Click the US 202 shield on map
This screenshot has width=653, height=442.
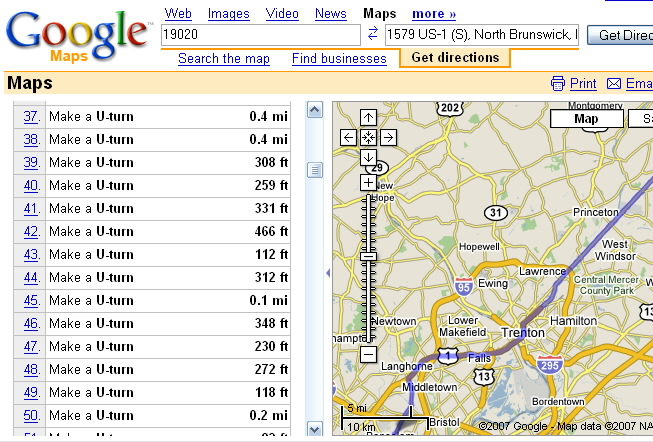450,108
